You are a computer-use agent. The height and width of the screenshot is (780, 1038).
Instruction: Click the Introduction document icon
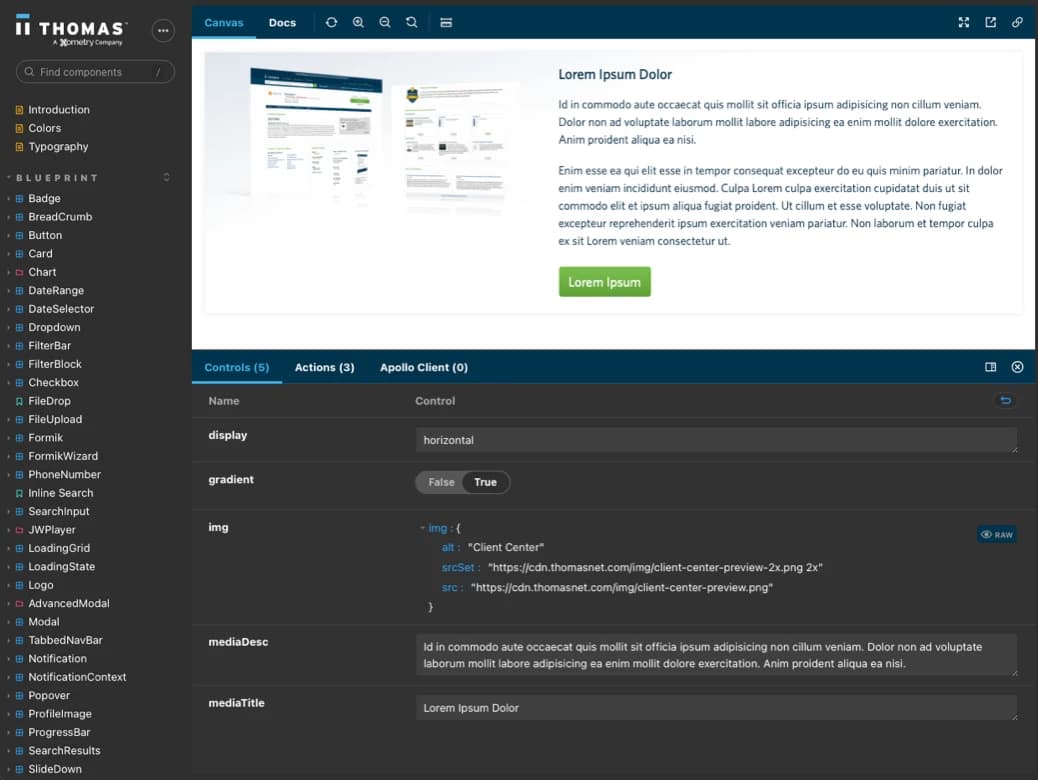pyautogui.click(x=19, y=110)
